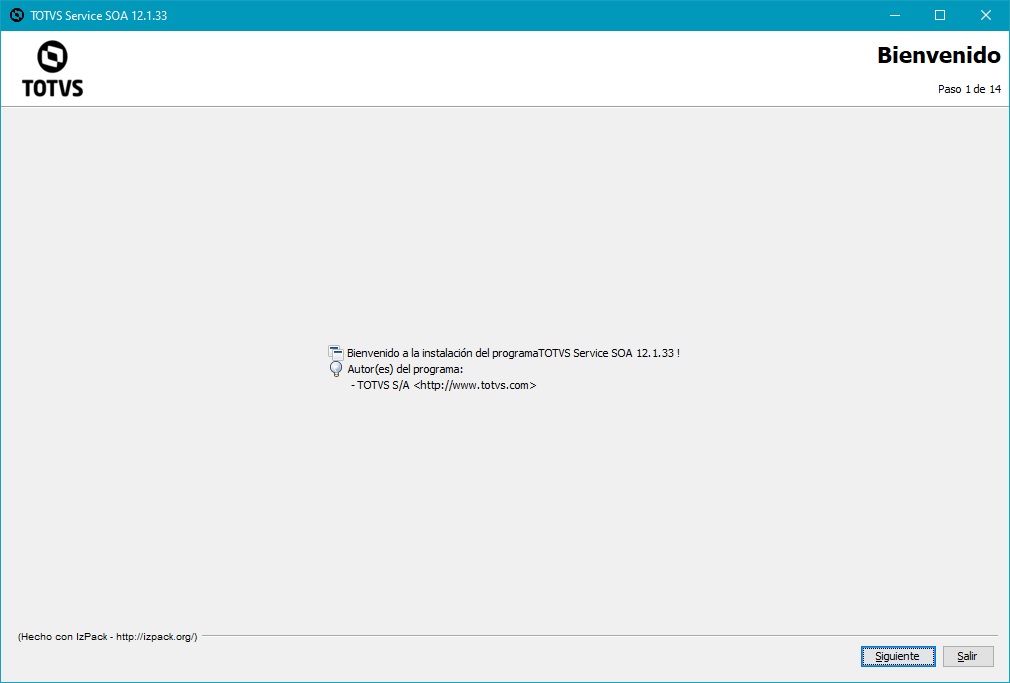The height and width of the screenshot is (683, 1010).
Task: Maximize the installer window
Action: (x=940, y=15)
